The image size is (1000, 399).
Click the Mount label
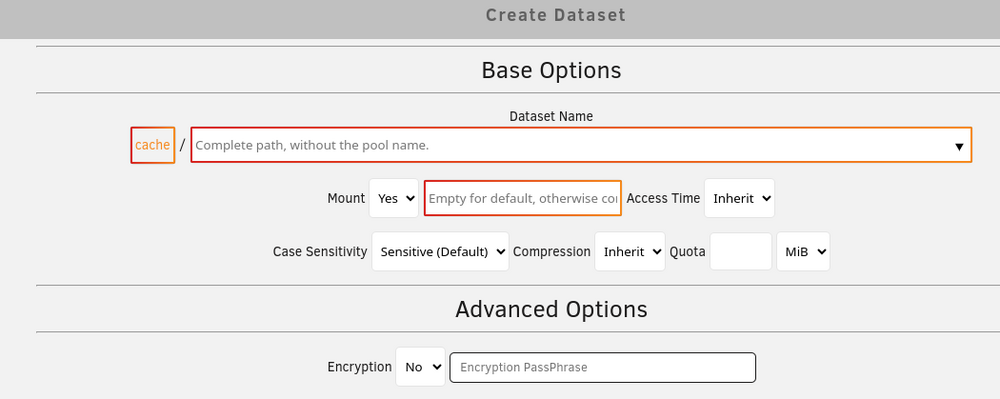click(x=346, y=198)
